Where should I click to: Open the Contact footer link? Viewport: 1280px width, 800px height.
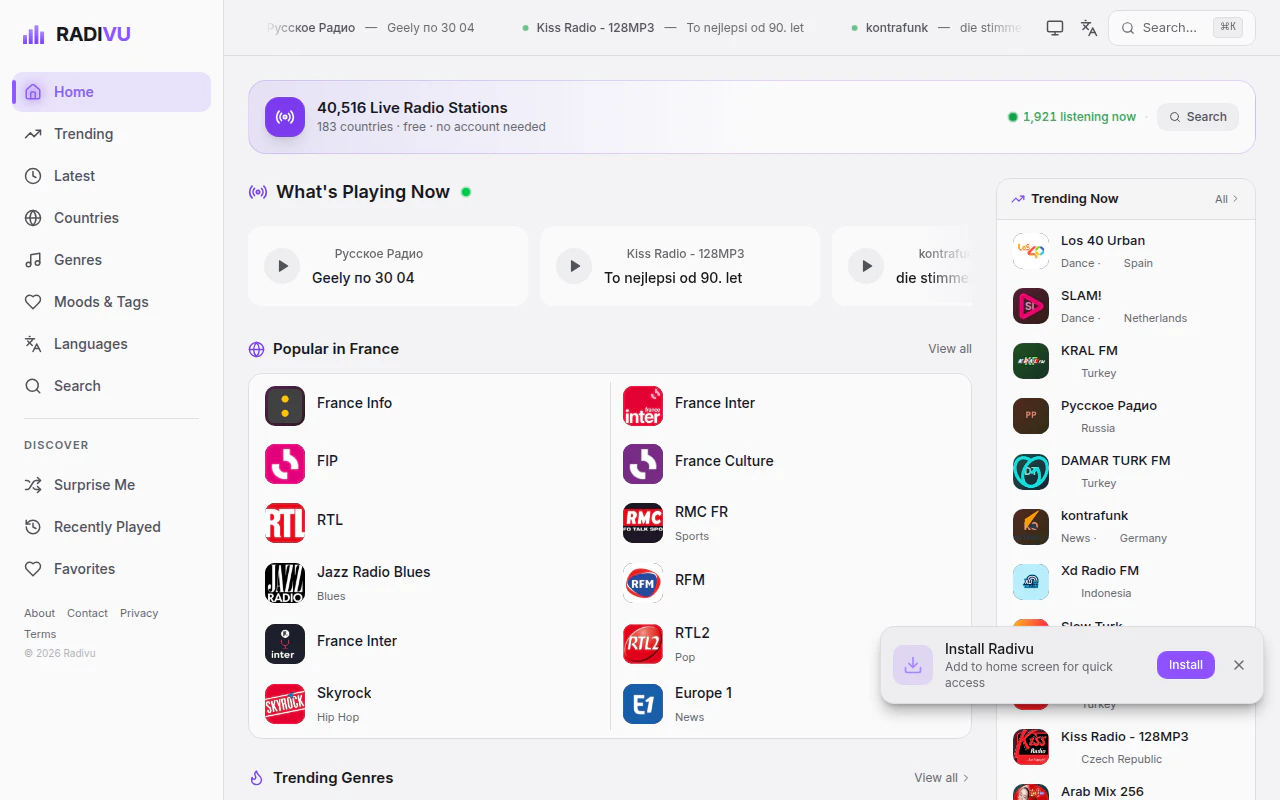pyautogui.click(x=87, y=613)
